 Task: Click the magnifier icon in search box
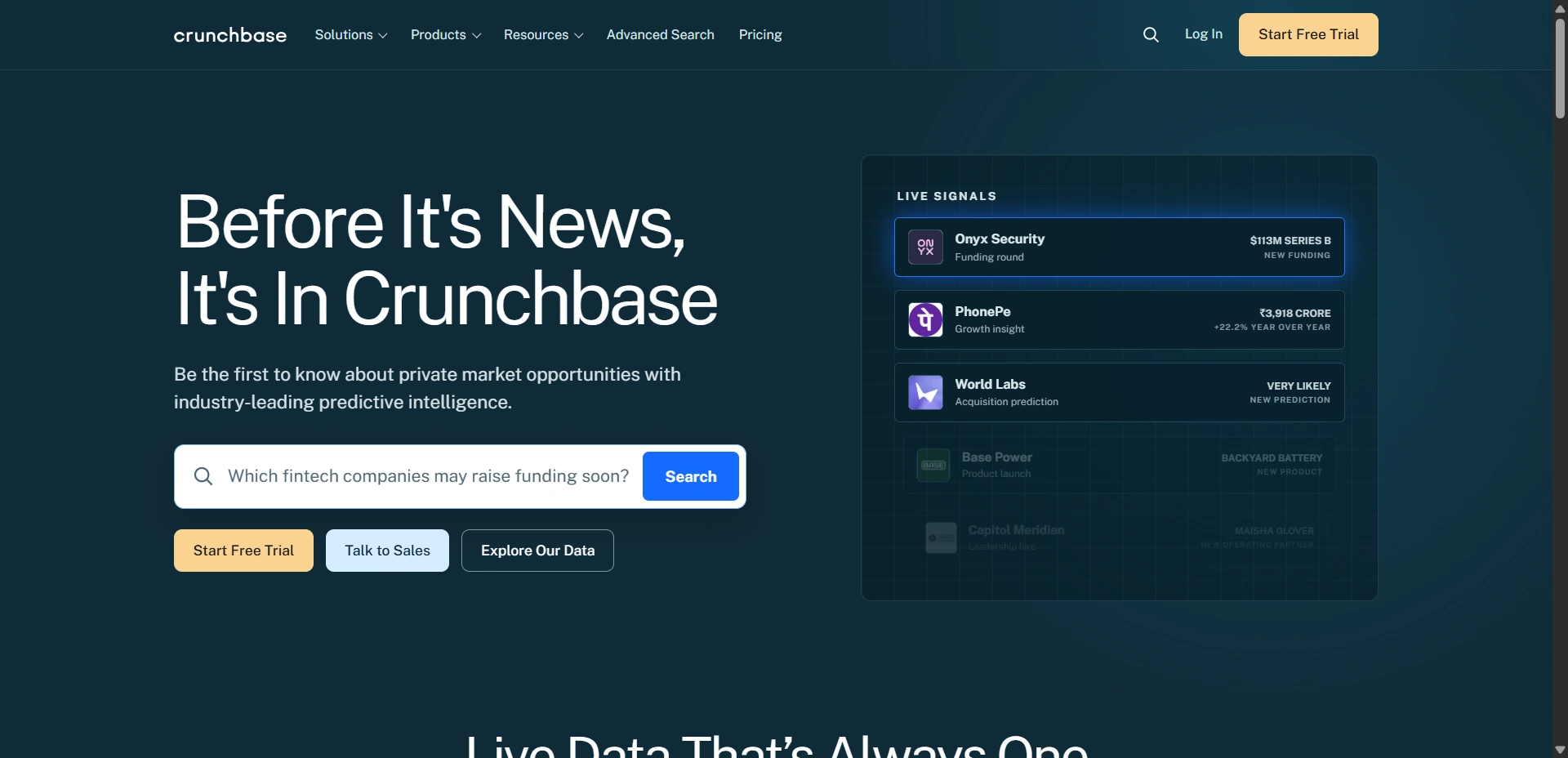point(203,476)
